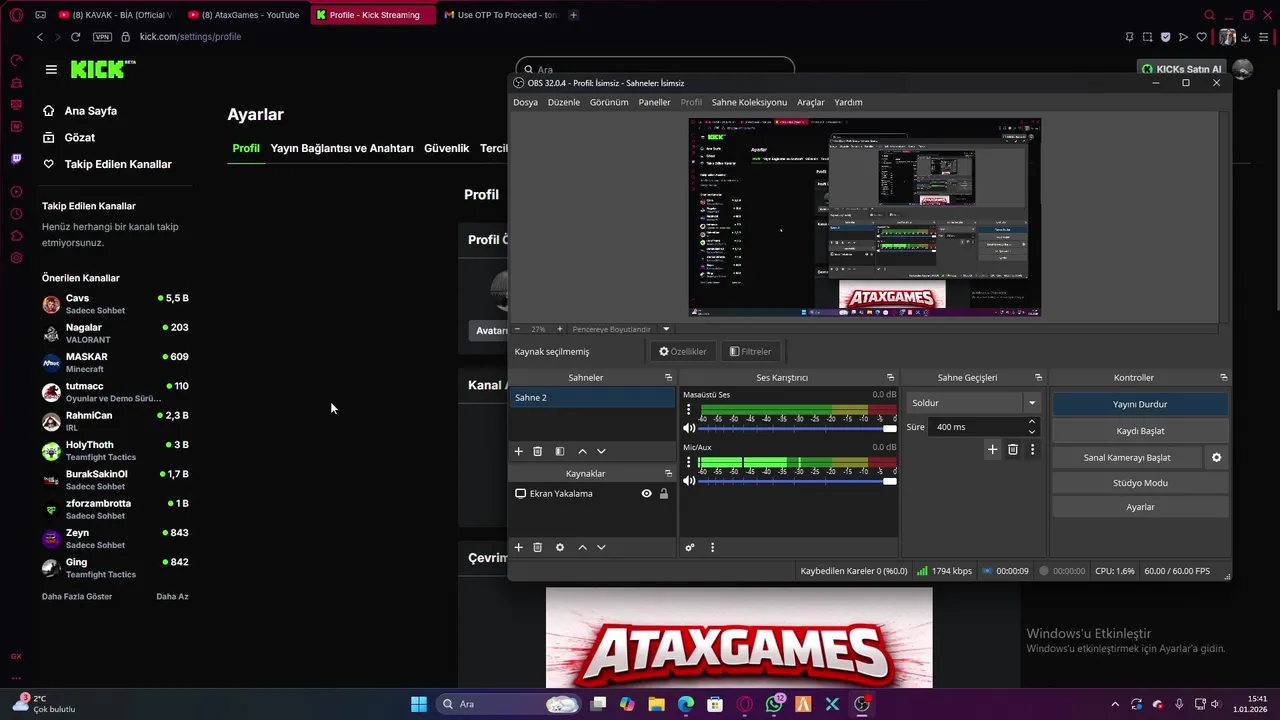Toggle Ekran Yakalama visibility eye
Image resolution: width=1280 pixels, height=720 pixels.
[646, 494]
